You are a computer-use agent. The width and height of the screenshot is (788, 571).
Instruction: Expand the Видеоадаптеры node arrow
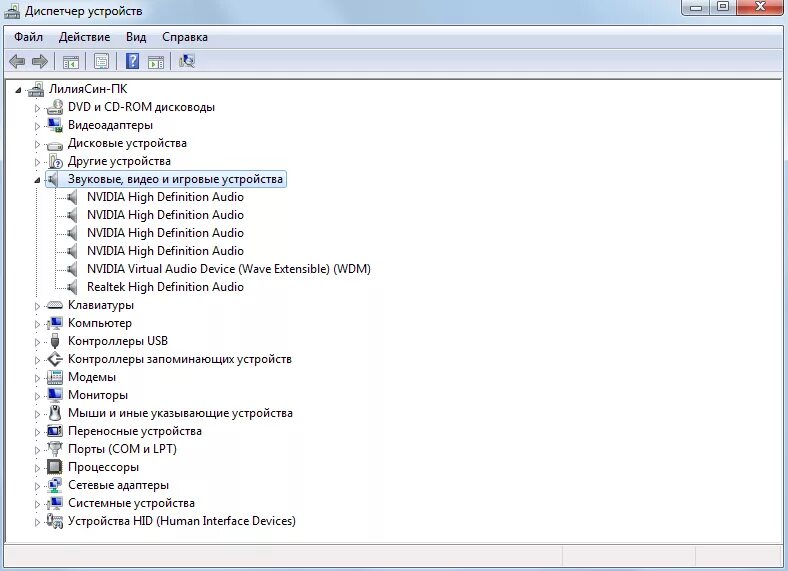point(37,126)
